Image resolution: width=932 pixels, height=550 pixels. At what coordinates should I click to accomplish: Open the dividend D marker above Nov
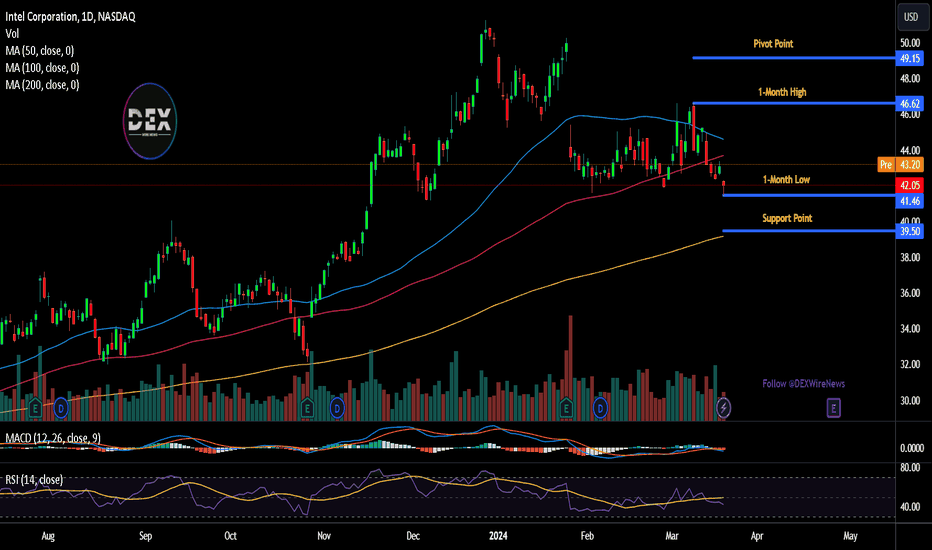click(337, 408)
